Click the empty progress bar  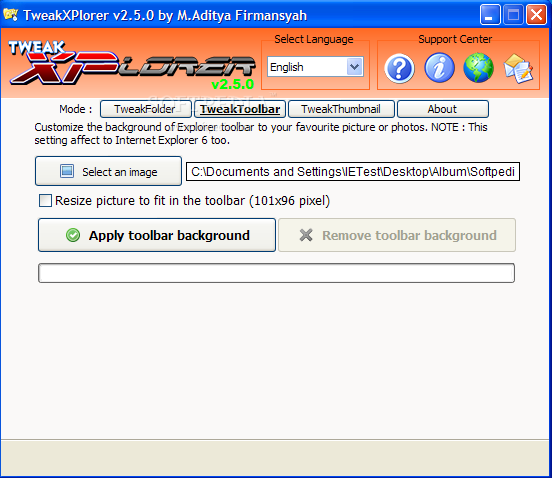coord(276,273)
